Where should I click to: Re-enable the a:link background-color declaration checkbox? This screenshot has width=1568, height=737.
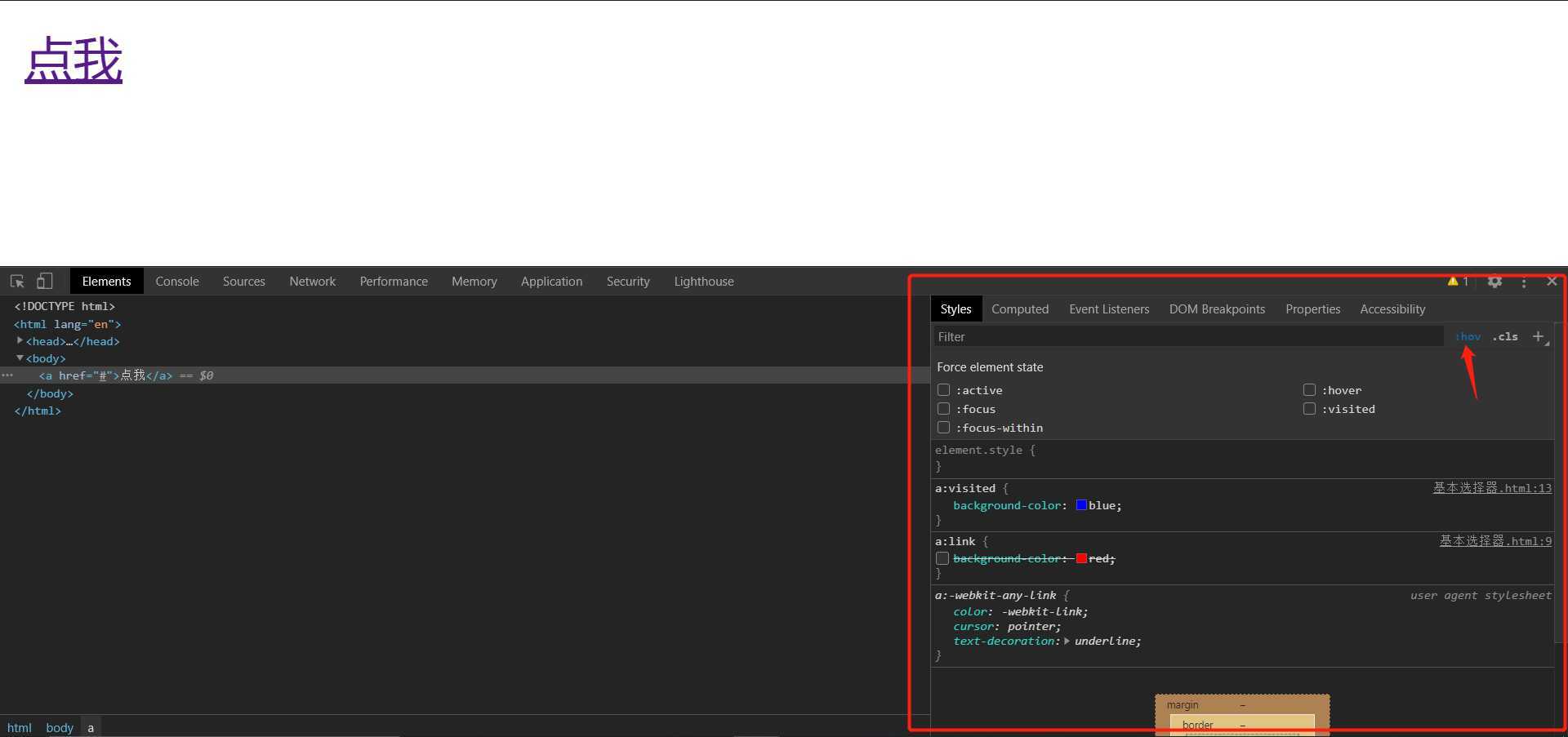click(942, 558)
